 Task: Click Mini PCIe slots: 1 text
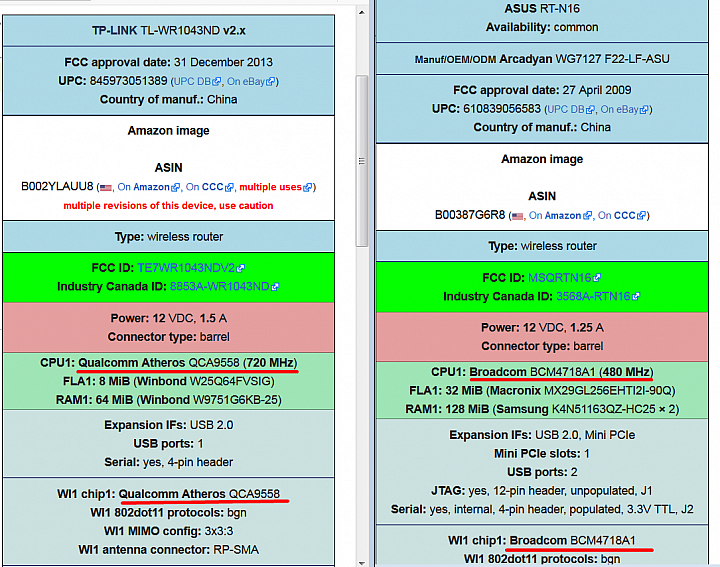point(542,454)
